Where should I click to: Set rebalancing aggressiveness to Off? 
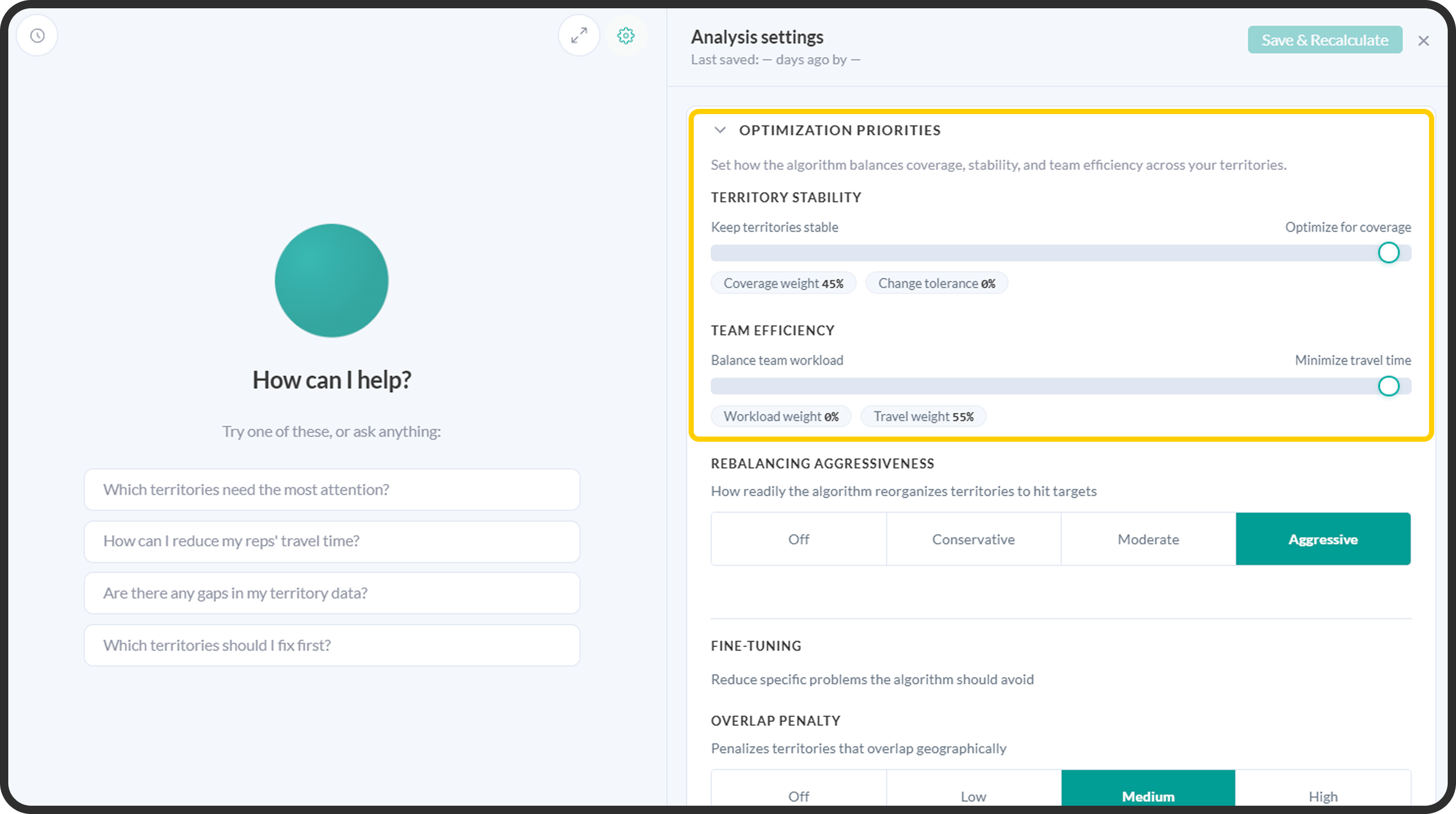(x=799, y=539)
